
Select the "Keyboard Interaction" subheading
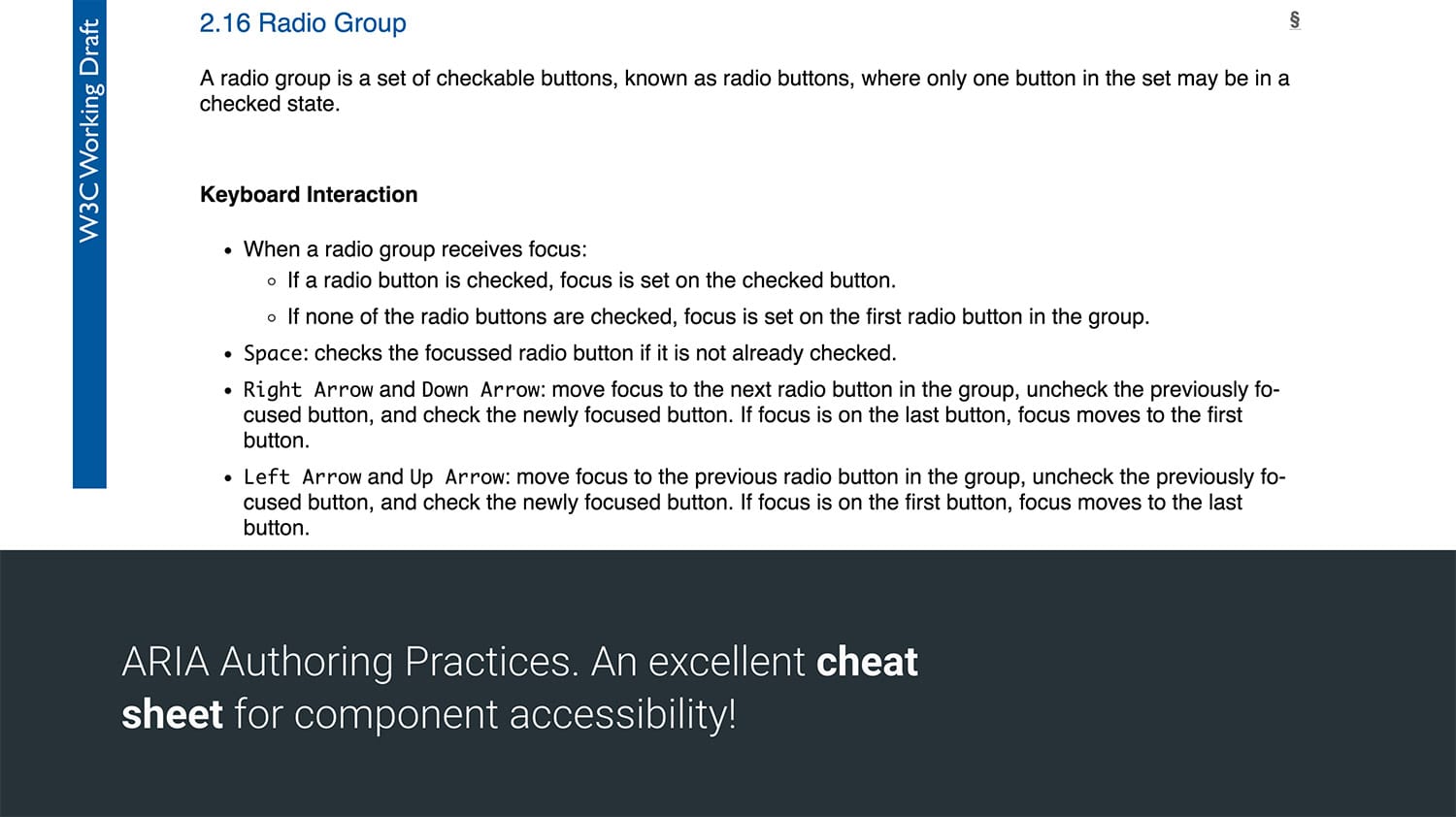pos(309,195)
